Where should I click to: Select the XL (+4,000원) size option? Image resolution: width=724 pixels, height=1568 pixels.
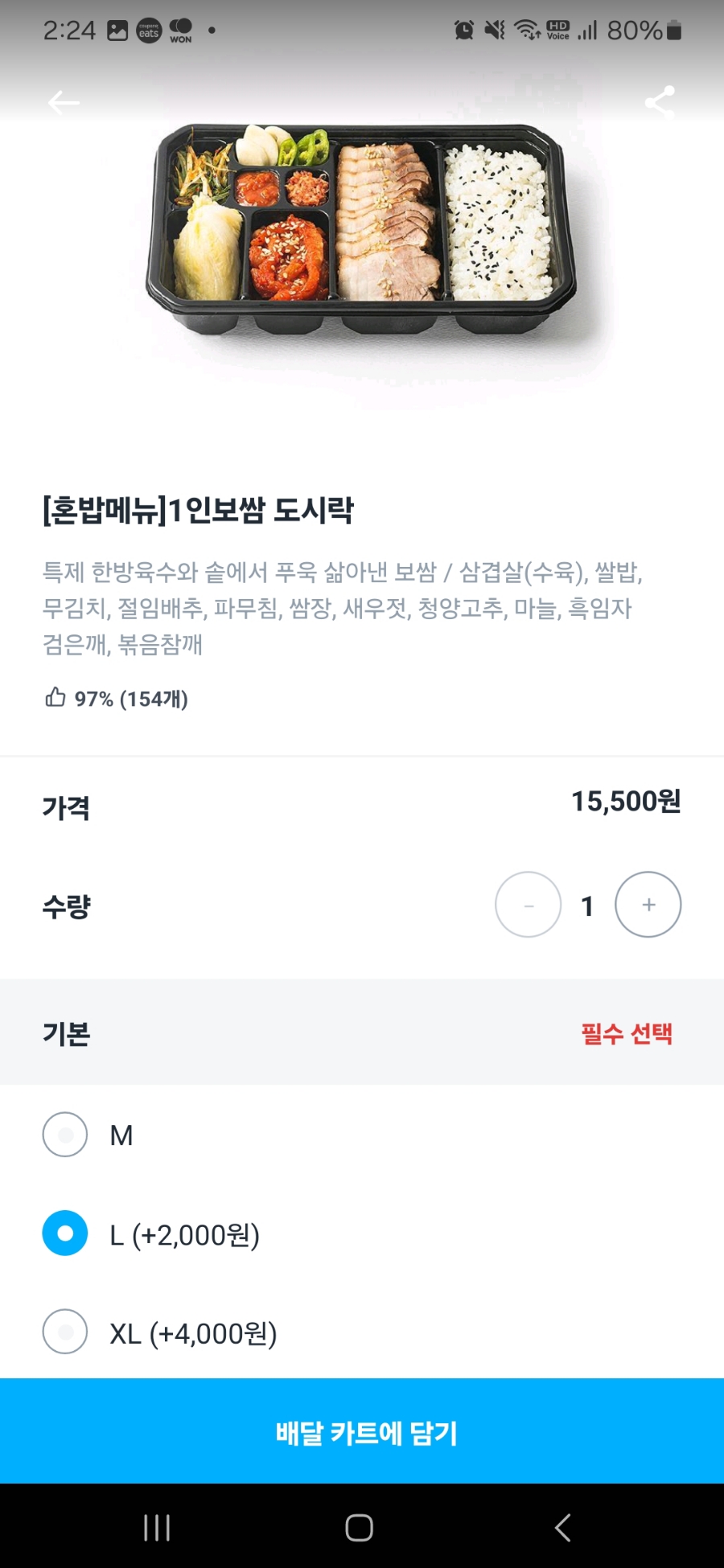[x=65, y=1332]
